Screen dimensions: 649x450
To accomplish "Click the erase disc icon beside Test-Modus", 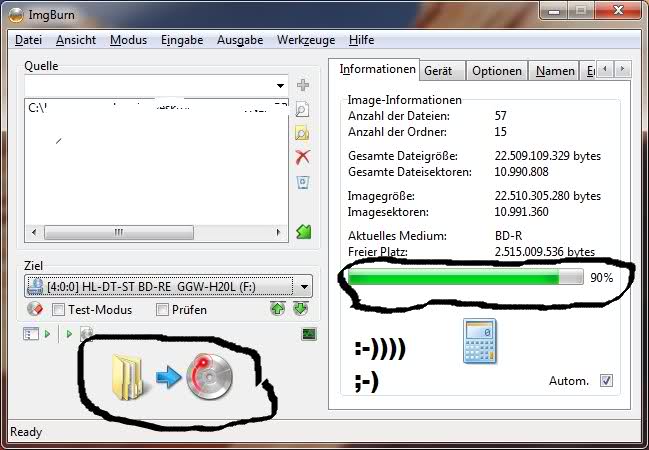I will [x=35, y=309].
